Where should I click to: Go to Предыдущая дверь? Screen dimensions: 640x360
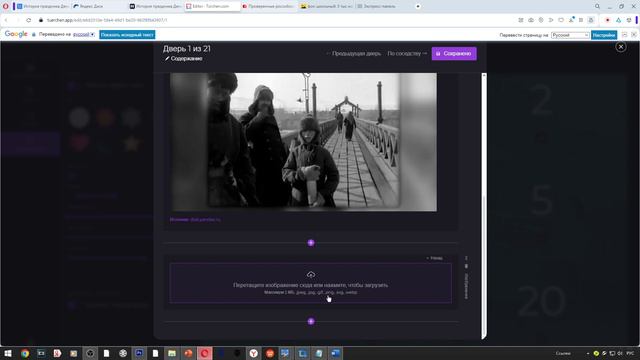[x=353, y=53]
